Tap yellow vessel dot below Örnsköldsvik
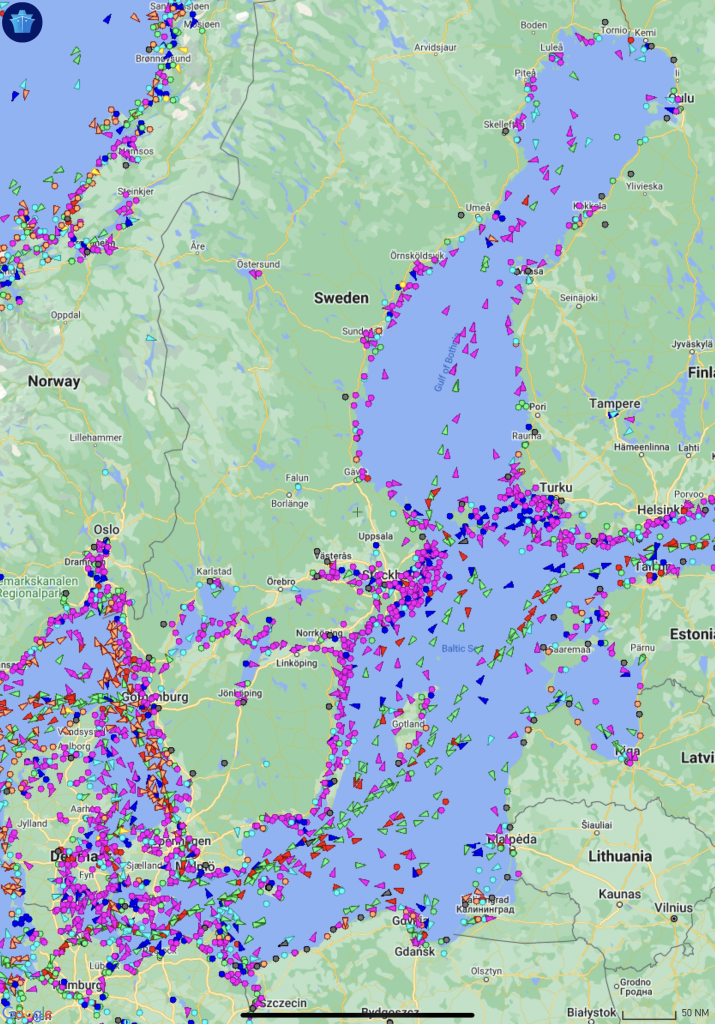 400,285
